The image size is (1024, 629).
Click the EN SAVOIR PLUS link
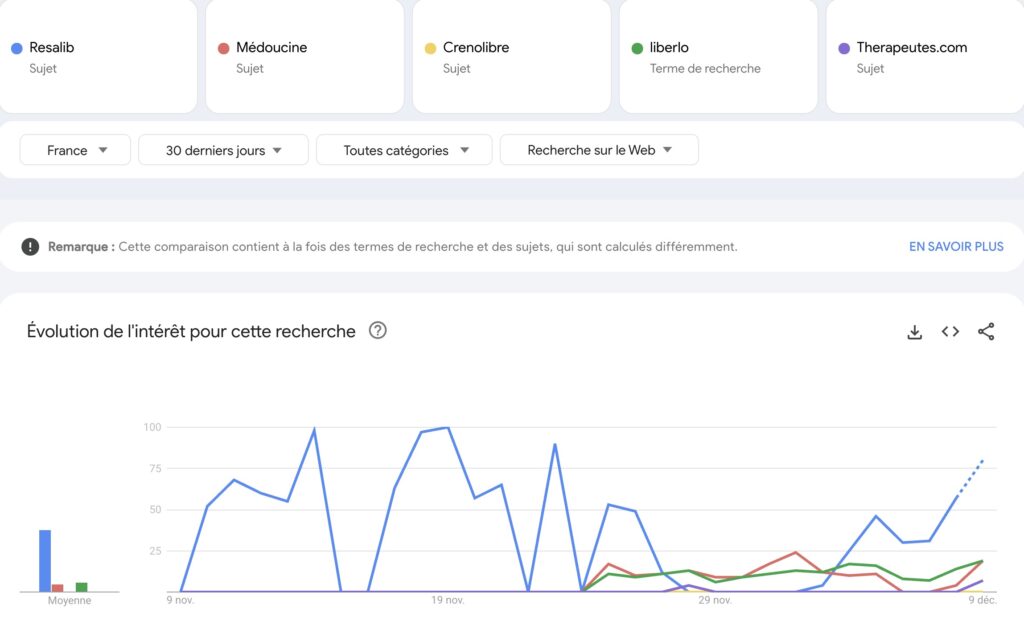(x=956, y=246)
